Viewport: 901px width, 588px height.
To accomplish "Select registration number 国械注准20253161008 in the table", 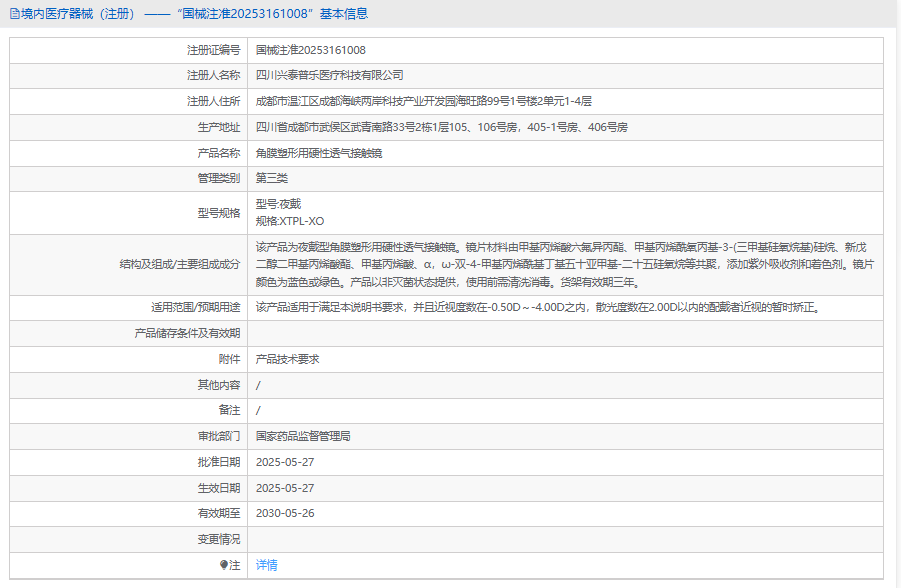I will pos(310,50).
